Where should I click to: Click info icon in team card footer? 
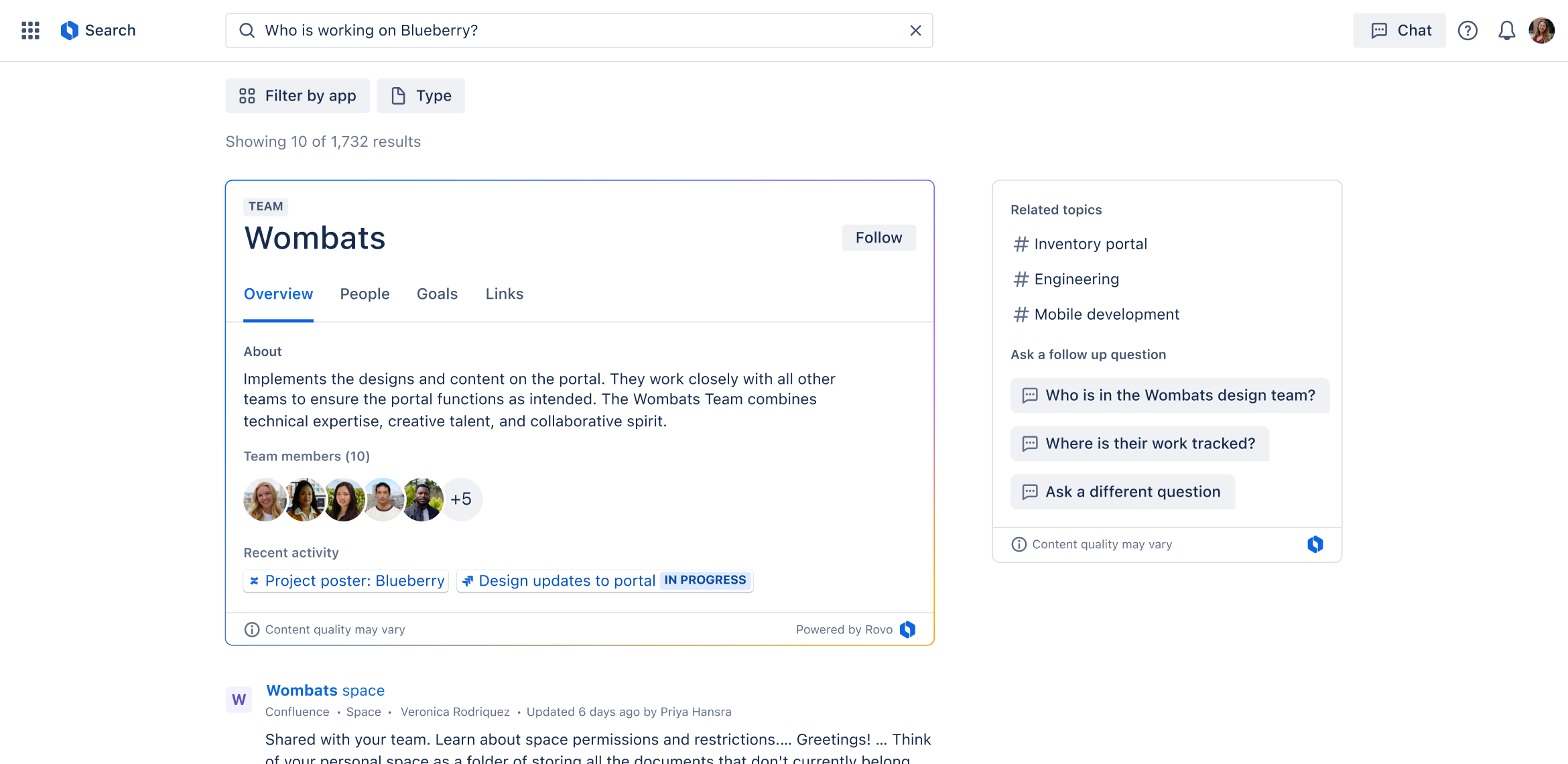pyautogui.click(x=252, y=629)
